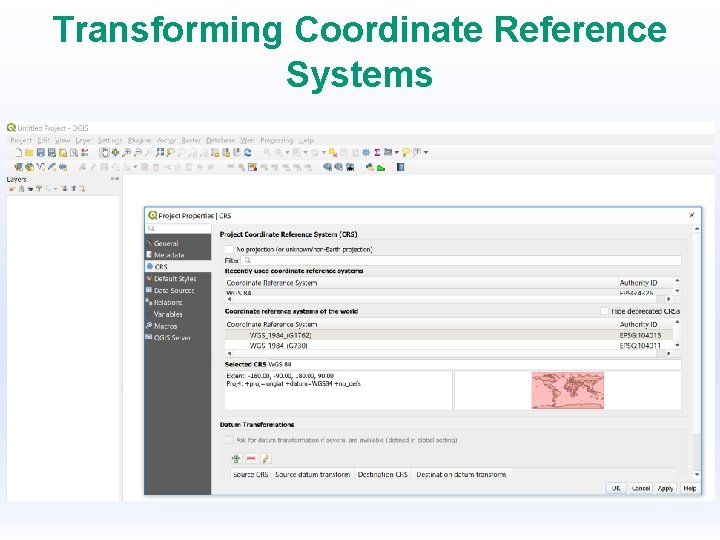Viewport: 720px width, 540px height.
Task: Click the Zoom In magnifier icon
Action: [x=126, y=153]
